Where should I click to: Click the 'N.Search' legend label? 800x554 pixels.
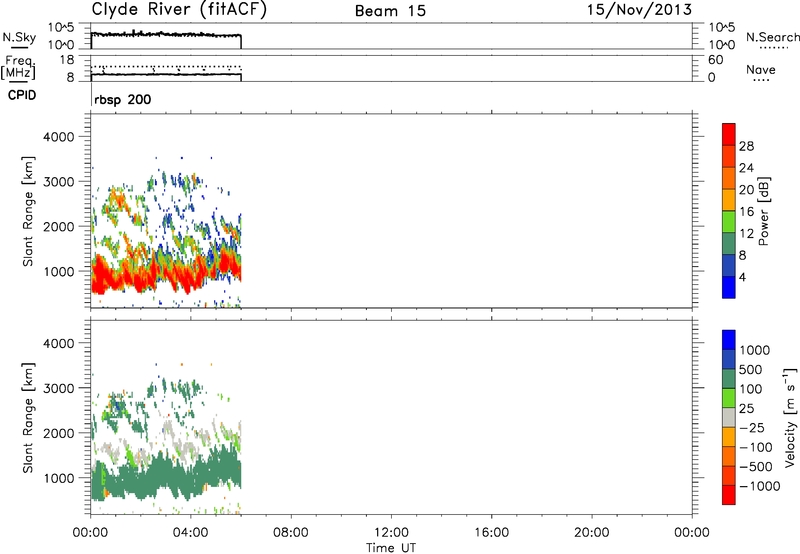coord(773,37)
